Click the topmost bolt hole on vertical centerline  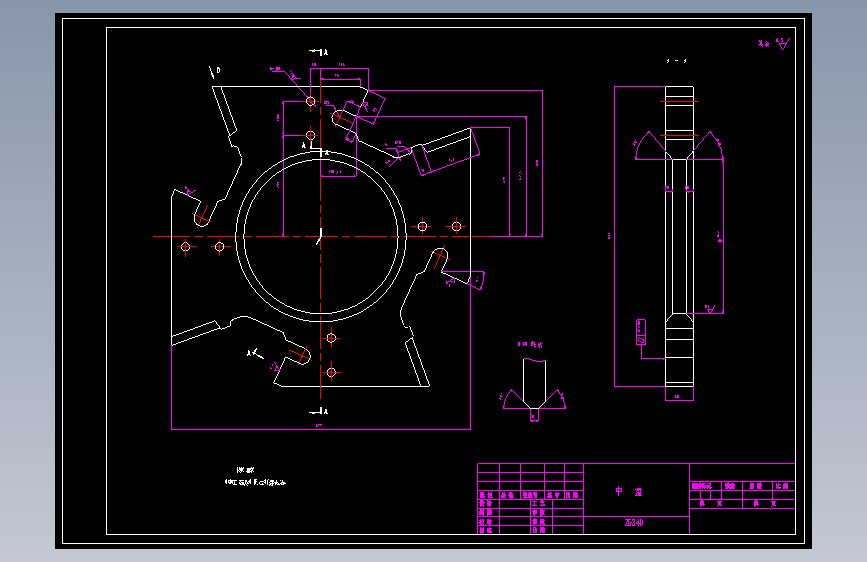(x=310, y=101)
